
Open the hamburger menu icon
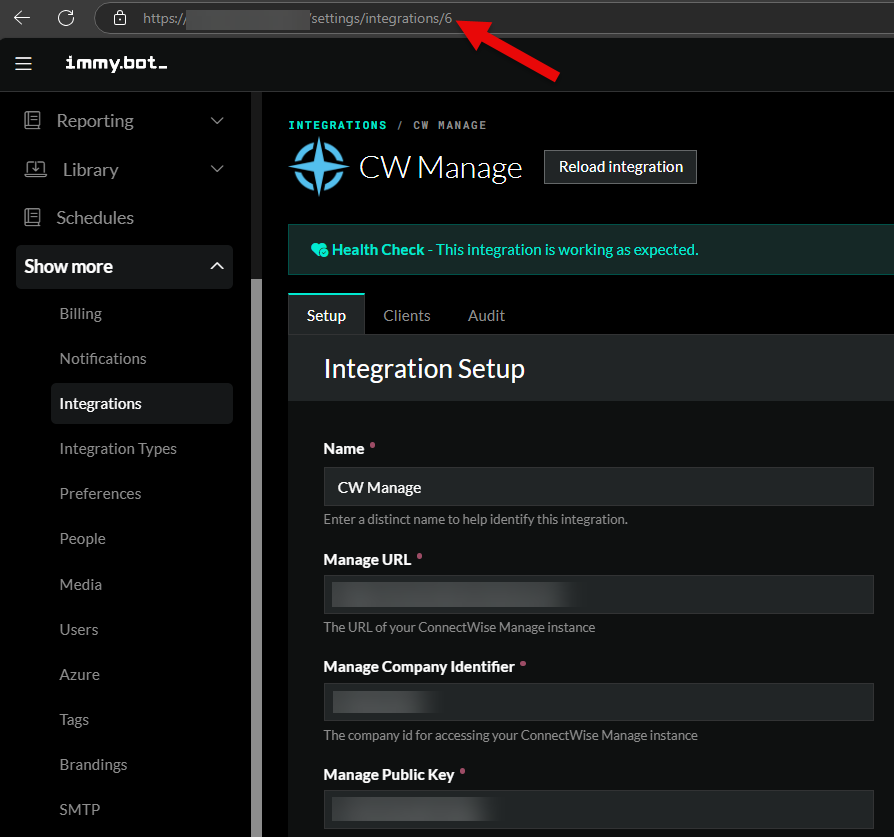pyautogui.click(x=24, y=64)
